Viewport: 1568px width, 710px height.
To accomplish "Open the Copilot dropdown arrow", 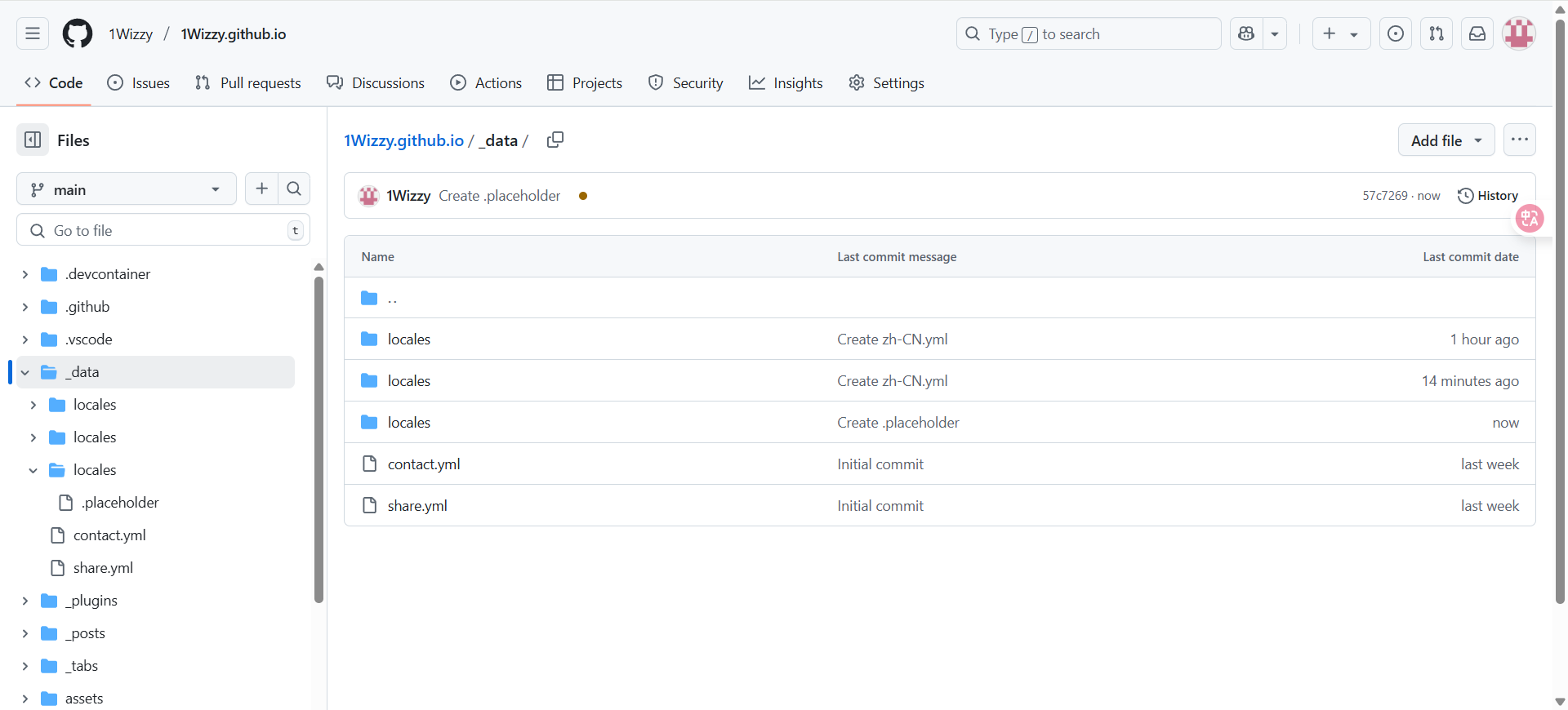I will (1275, 33).
